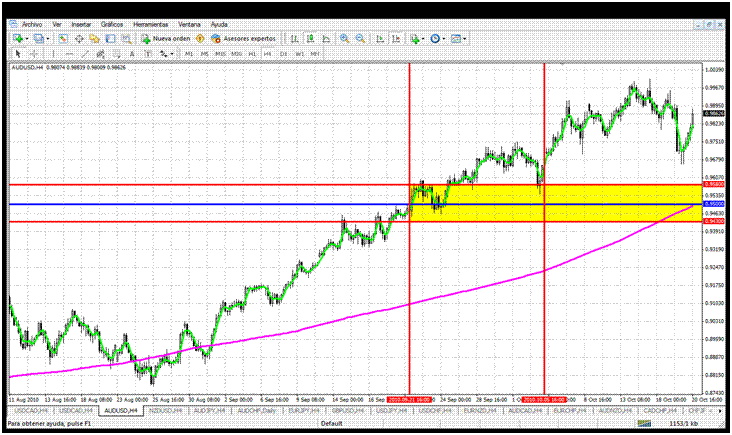The height and width of the screenshot is (435, 732).
Task: Click the Nueva orden button
Action: (165, 38)
